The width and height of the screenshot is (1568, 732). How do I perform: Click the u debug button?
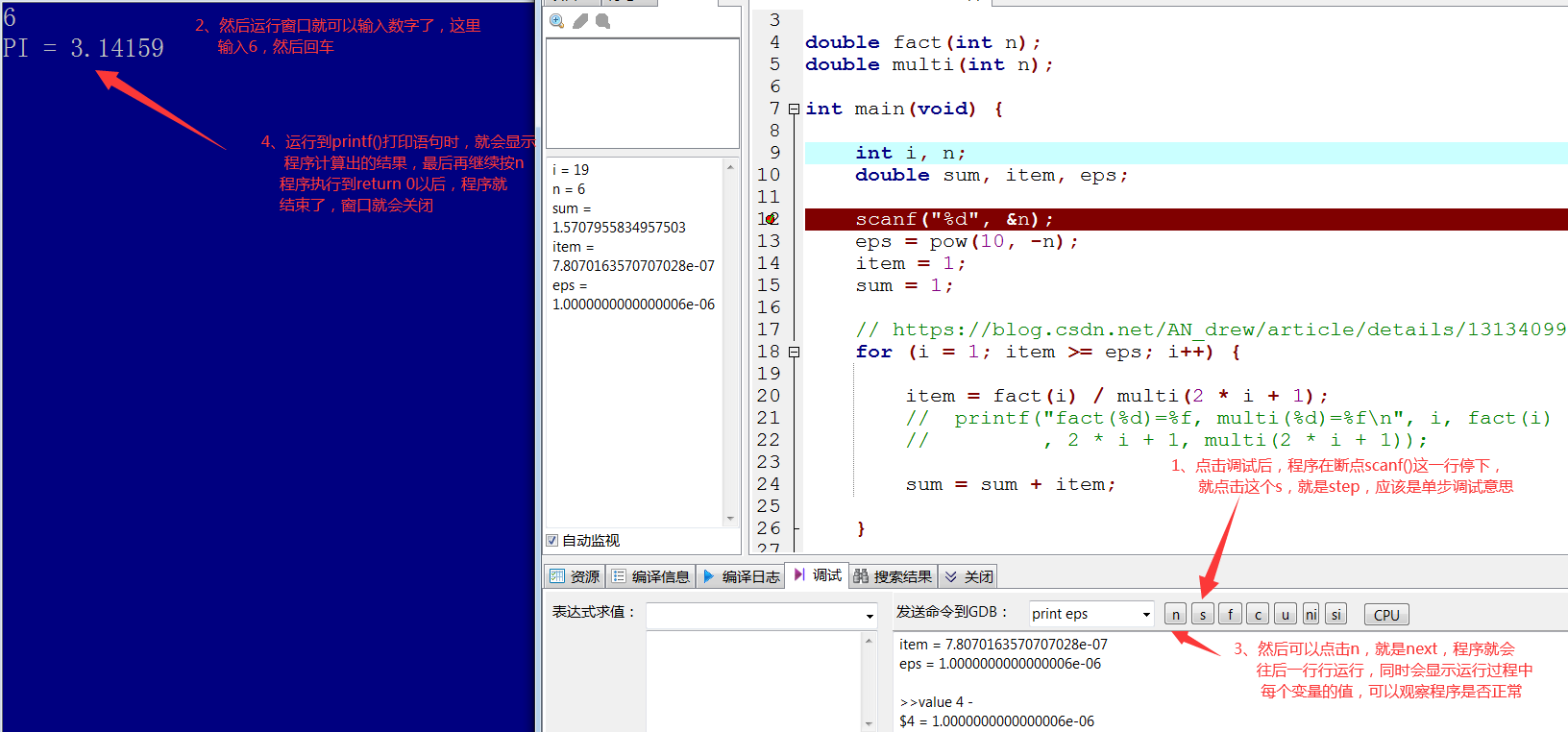click(1286, 615)
